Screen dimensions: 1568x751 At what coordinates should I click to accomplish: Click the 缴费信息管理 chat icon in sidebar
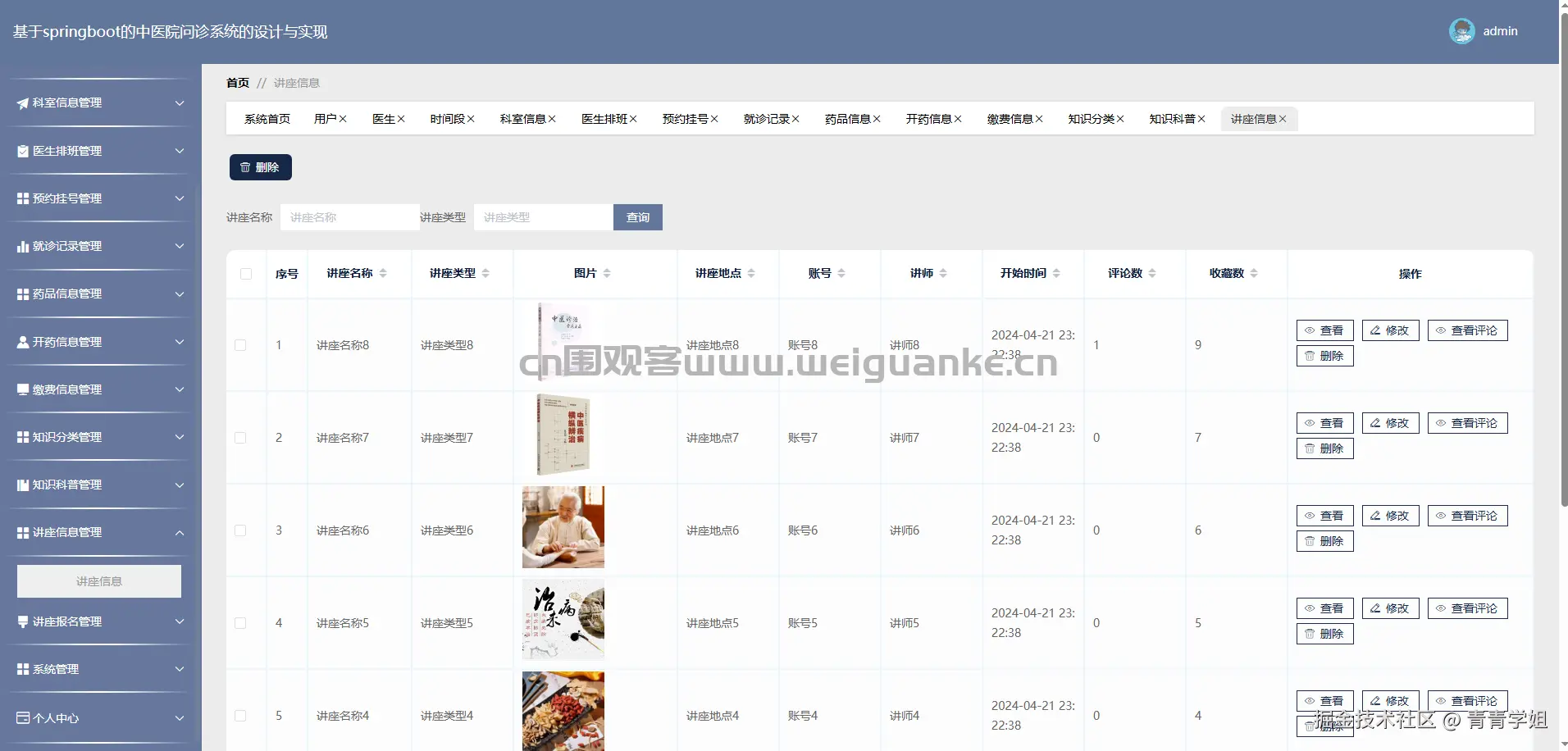tap(22, 389)
